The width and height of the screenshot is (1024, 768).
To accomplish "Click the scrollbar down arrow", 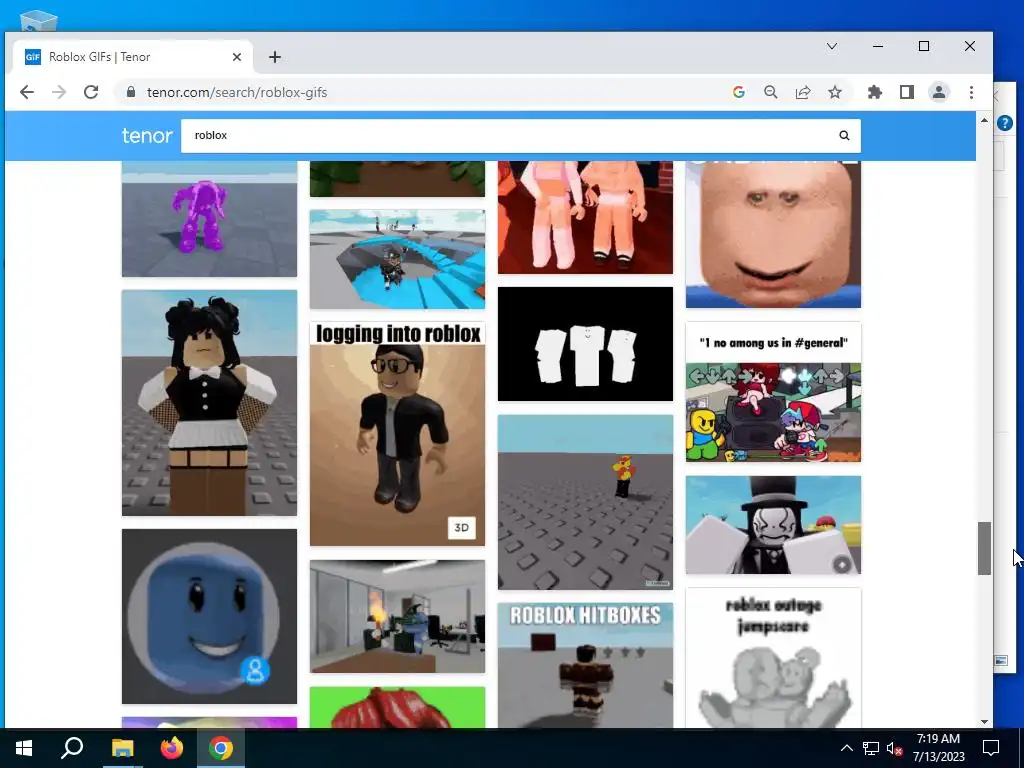I will [x=984, y=722].
